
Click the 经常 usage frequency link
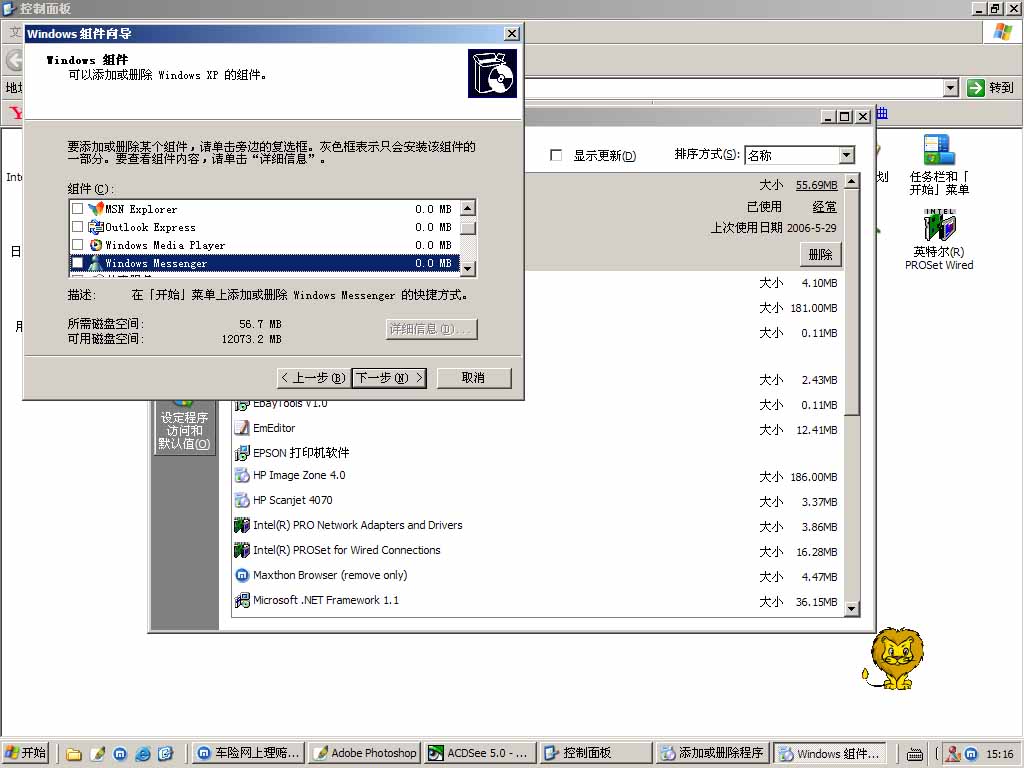824,207
